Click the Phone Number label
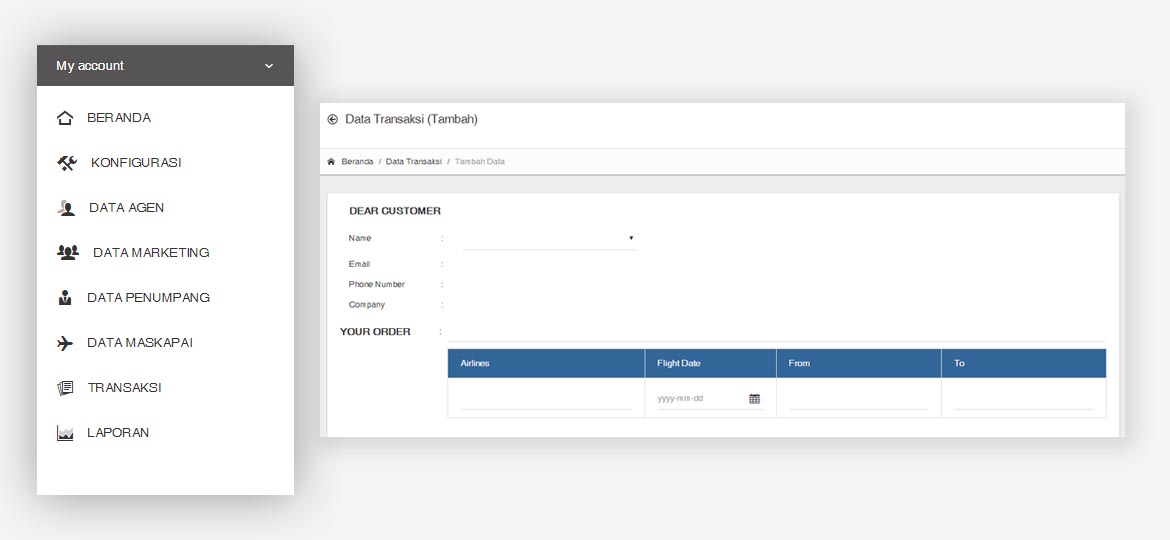 pyautogui.click(x=377, y=284)
